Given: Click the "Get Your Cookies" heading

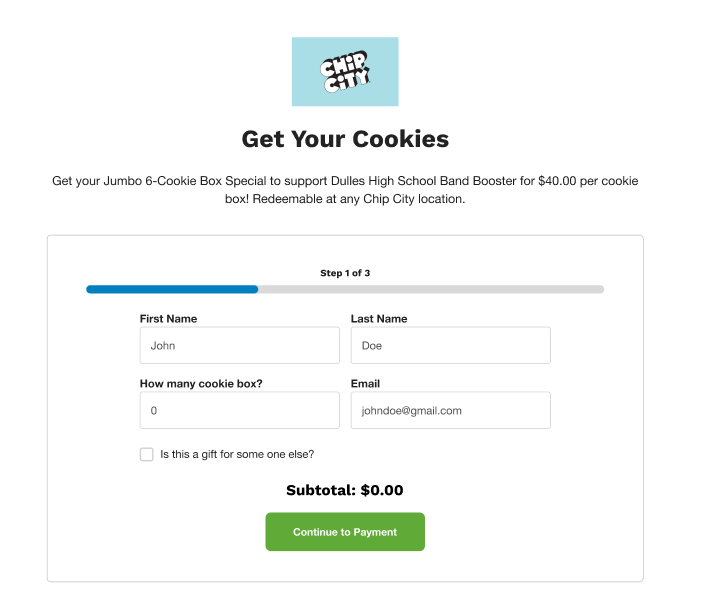Looking at the screenshot, I should [x=345, y=139].
